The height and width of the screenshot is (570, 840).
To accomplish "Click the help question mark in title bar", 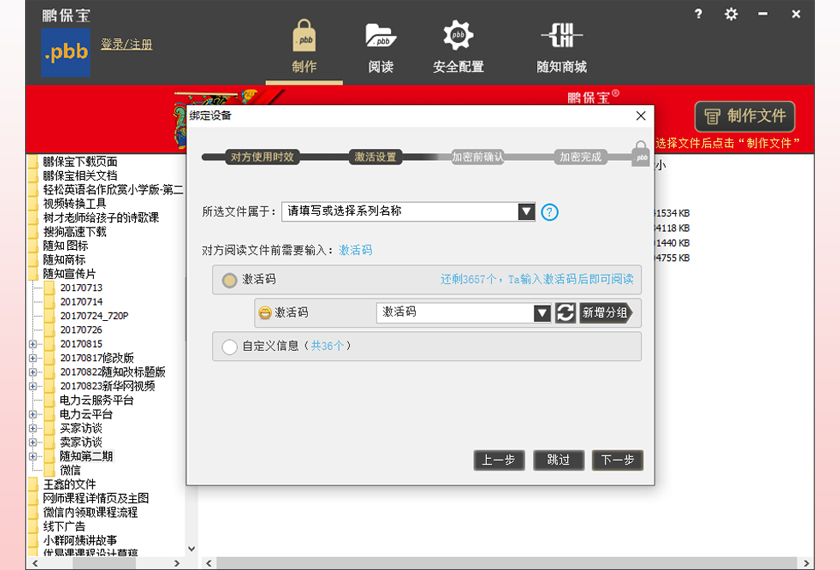I will pos(698,14).
